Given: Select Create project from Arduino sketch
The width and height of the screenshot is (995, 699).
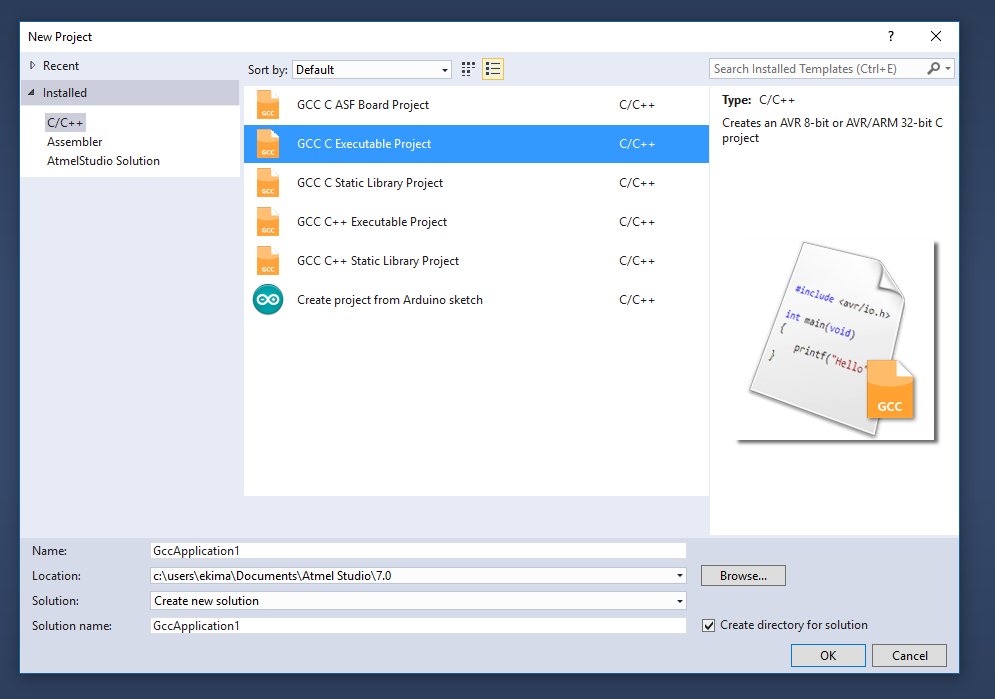Looking at the screenshot, I should [476, 299].
